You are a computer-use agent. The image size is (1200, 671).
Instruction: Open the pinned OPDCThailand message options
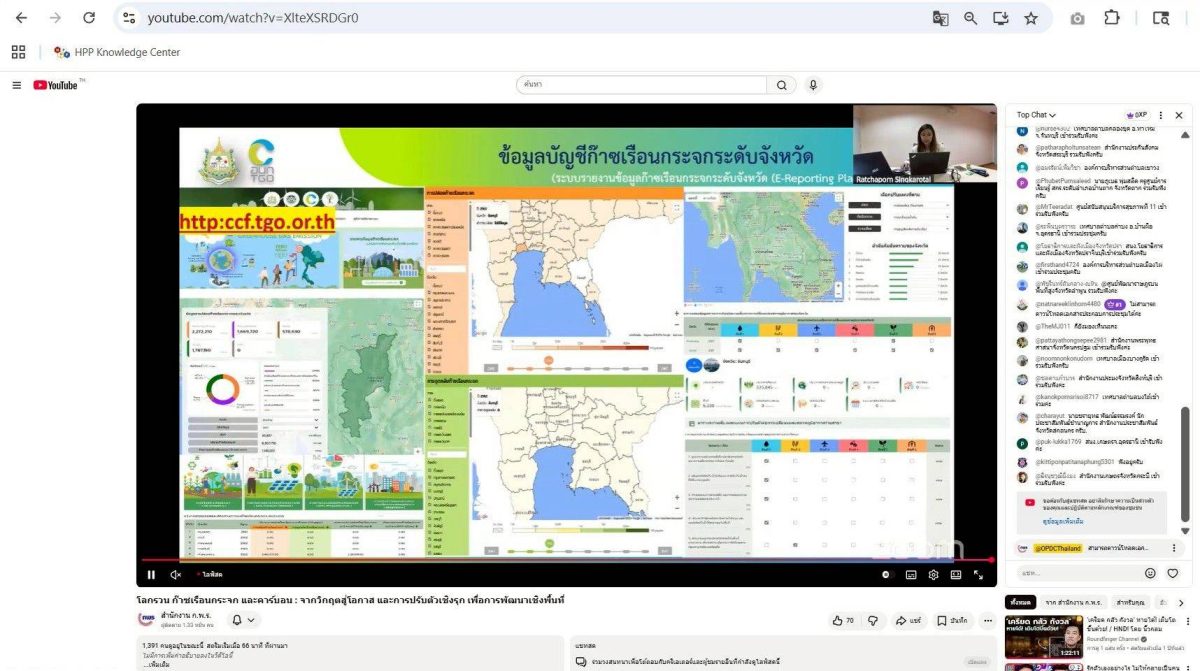click(x=1172, y=548)
